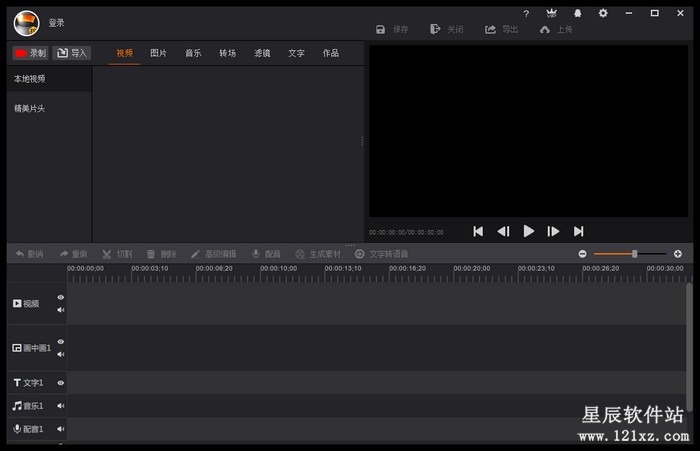The width and height of the screenshot is (700, 451).
Task: Click timeline ruler at 00:00:10;00
Action: [x=279, y=269]
